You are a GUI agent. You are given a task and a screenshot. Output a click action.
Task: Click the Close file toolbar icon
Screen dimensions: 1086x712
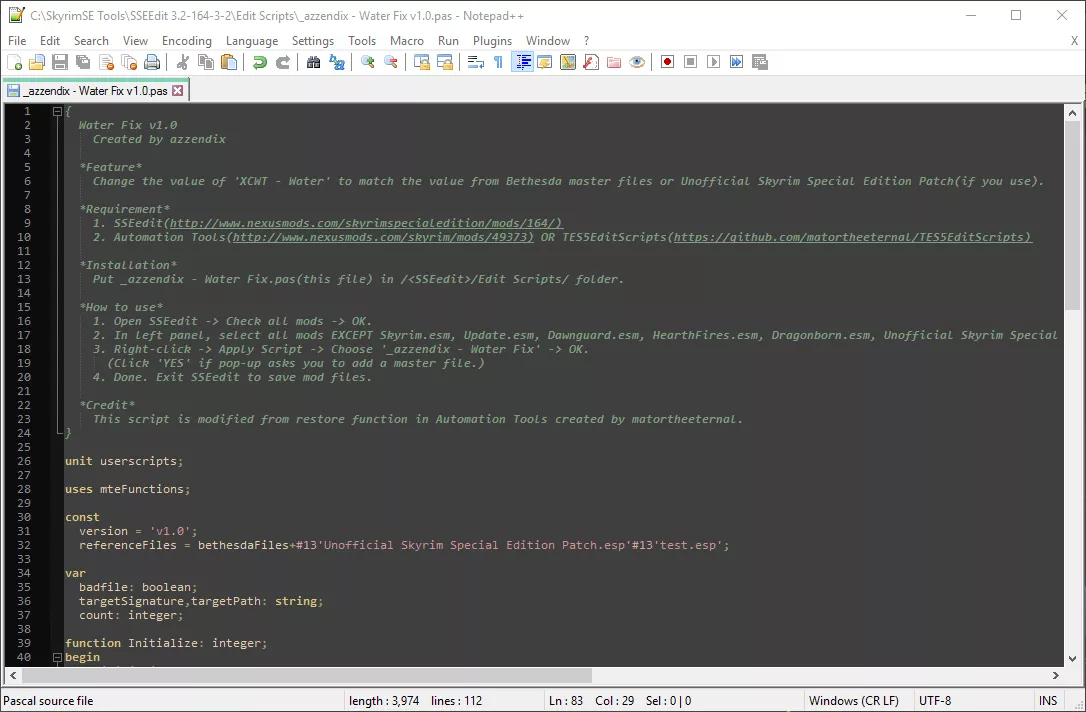(107, 62)
